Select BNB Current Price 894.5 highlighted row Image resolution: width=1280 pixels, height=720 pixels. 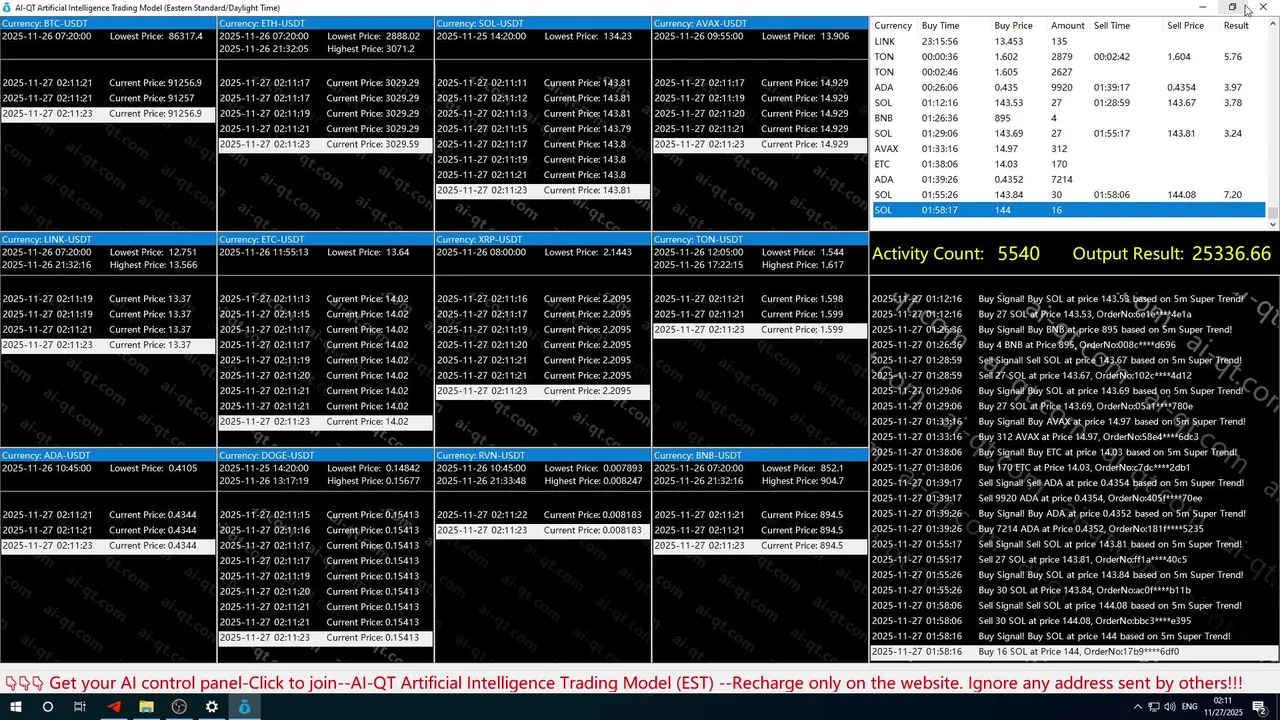(760, 546)
